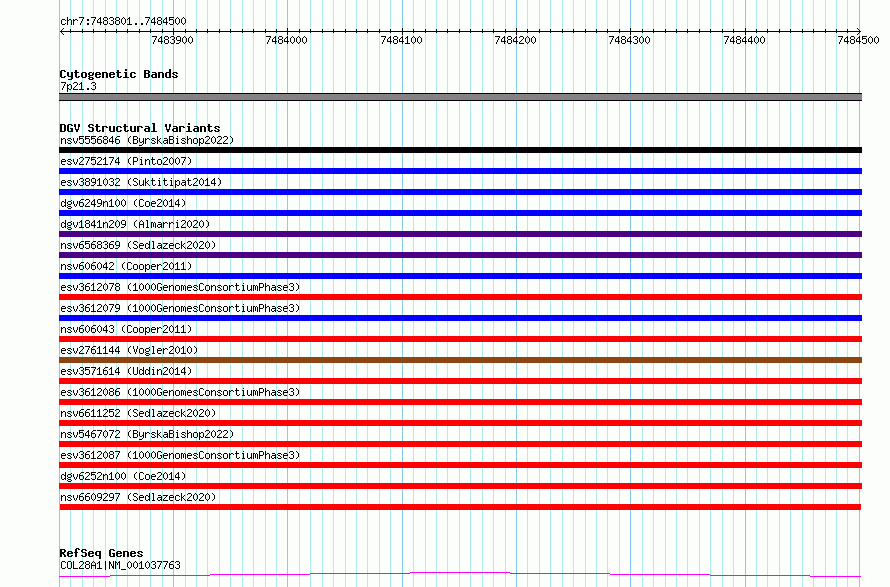Viewport: 890px width, 587px height.
Task: Click the esv3571614 Uddin2014 label
Action: (x=126, y=371)
